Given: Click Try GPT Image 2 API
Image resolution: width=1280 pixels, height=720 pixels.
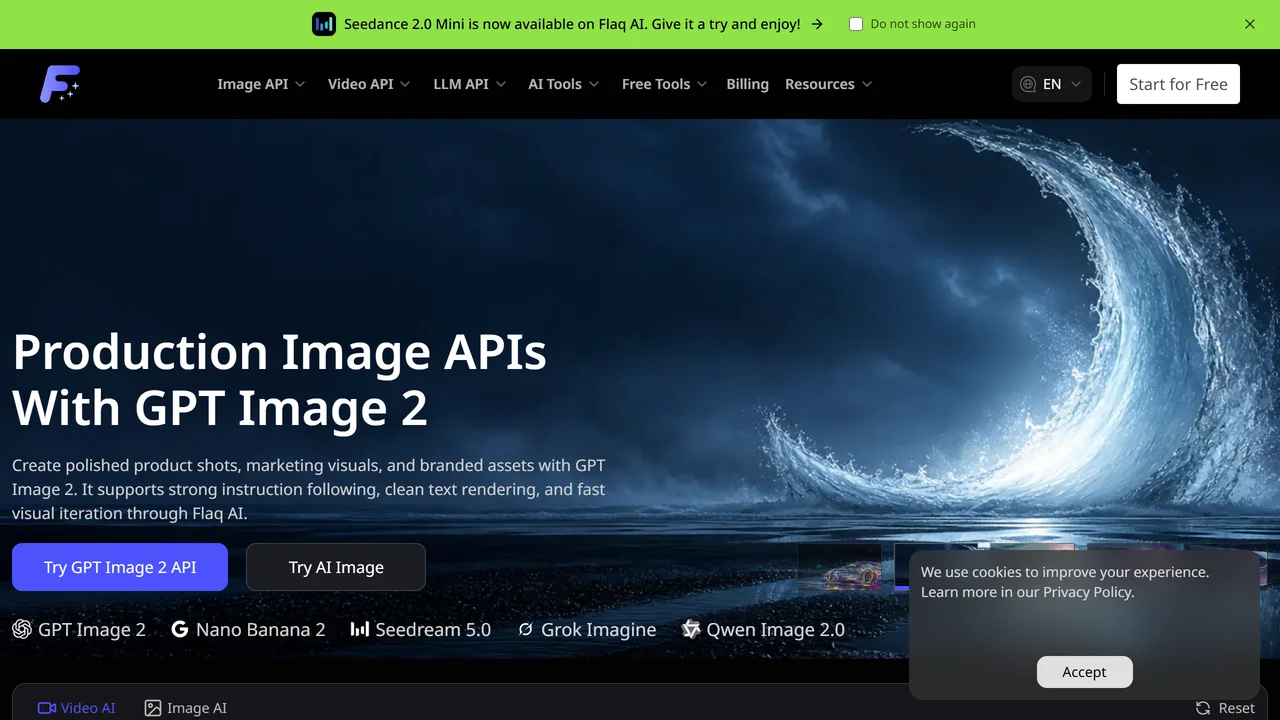Looking at the screenshot, I should [x=120, y=567].
